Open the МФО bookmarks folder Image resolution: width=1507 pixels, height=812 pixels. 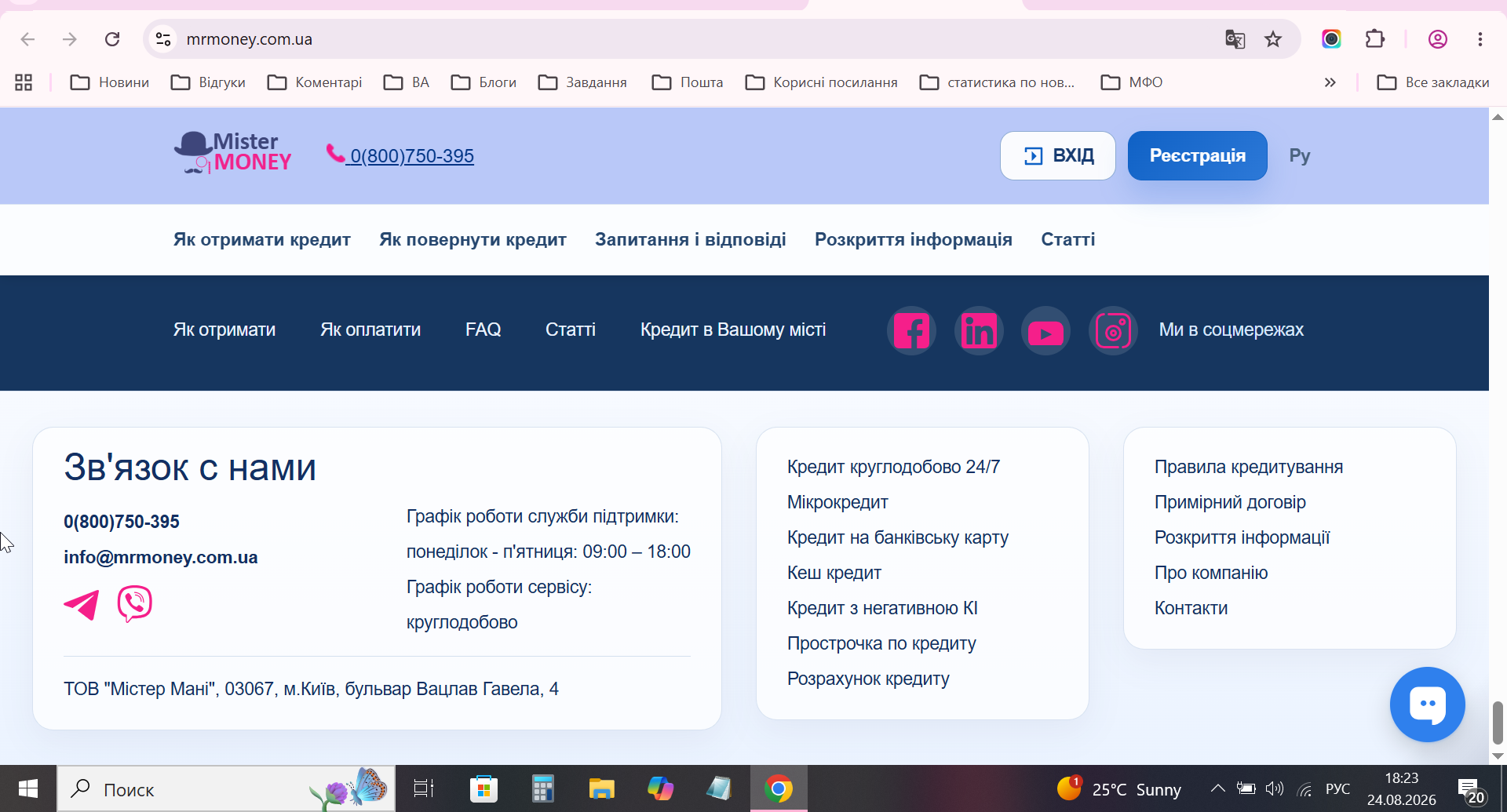pos(1132,82)
